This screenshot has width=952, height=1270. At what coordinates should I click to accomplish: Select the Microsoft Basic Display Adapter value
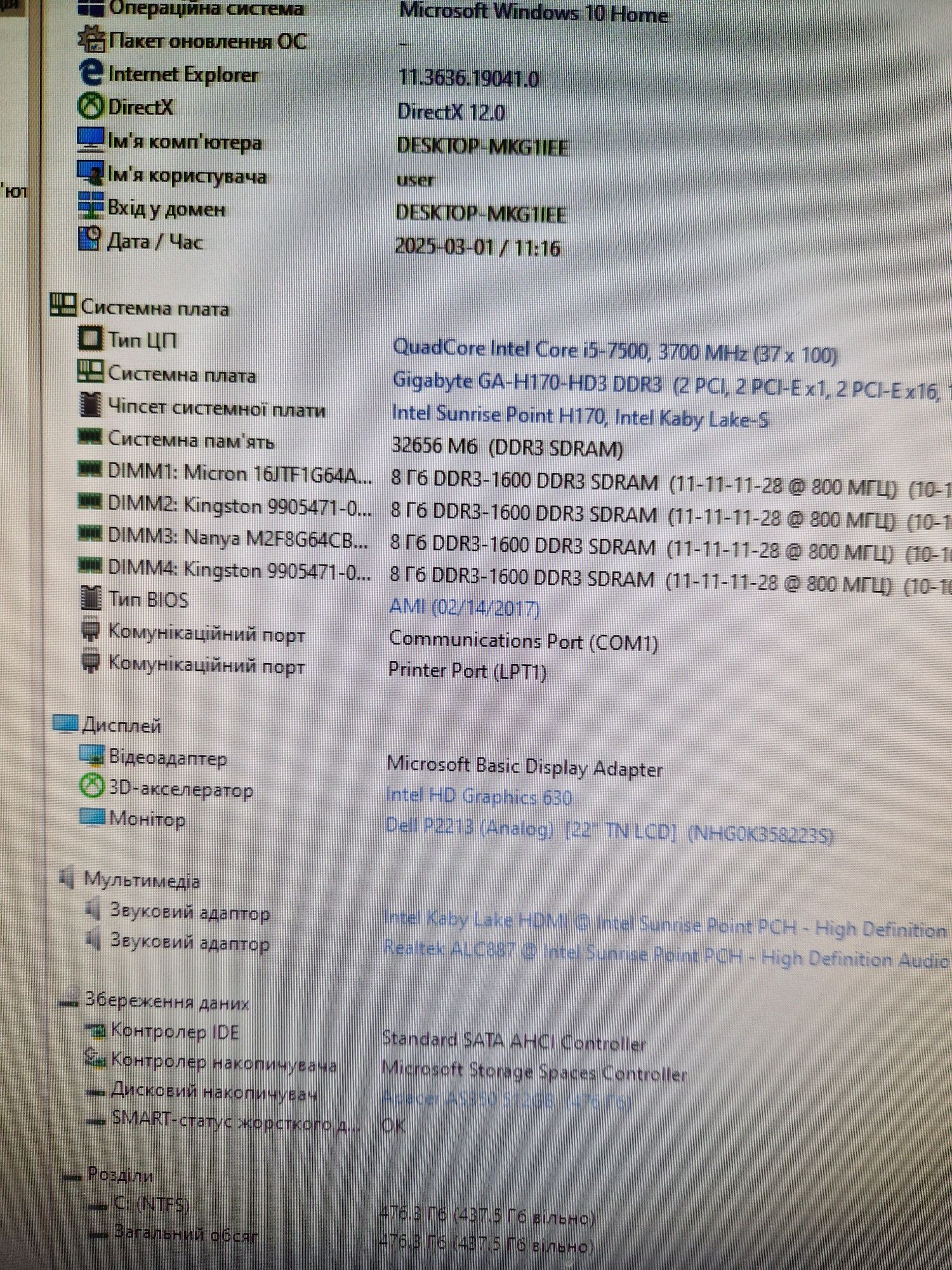point(525,766)
